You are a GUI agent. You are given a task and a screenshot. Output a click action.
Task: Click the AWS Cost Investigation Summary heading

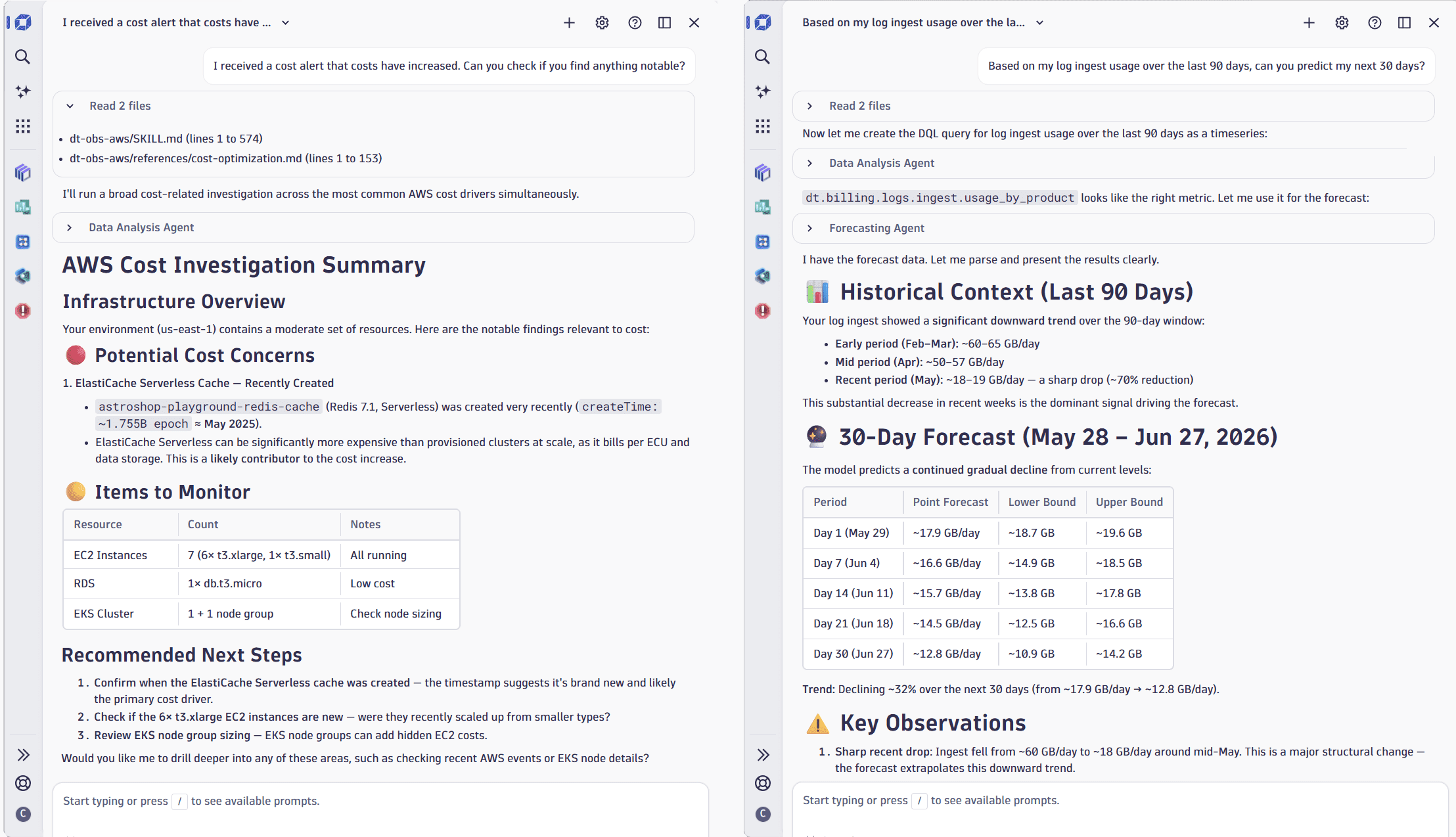click(244, 265)
